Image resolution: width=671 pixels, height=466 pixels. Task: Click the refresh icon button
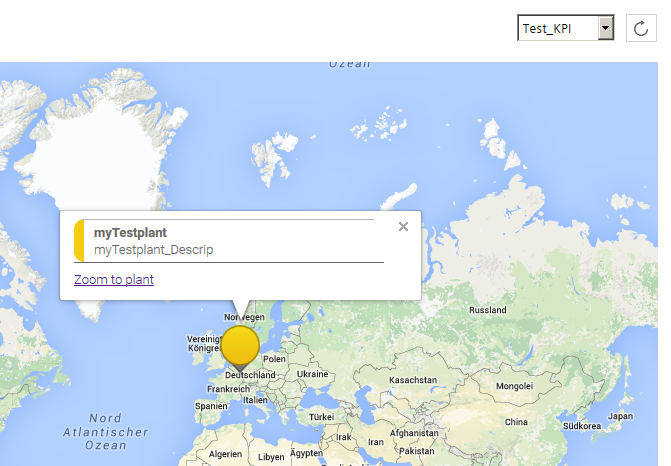tap(641, 28)
